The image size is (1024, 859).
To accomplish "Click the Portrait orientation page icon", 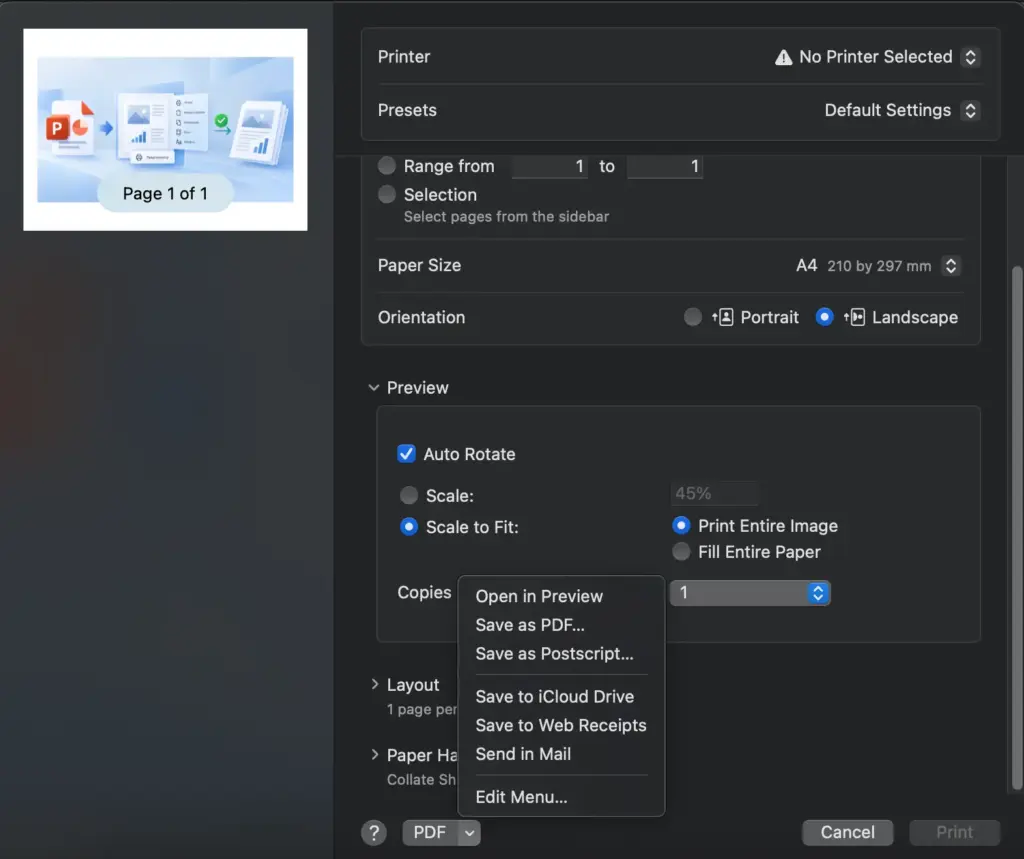I will pyautogui.click(x=723, y=317).
